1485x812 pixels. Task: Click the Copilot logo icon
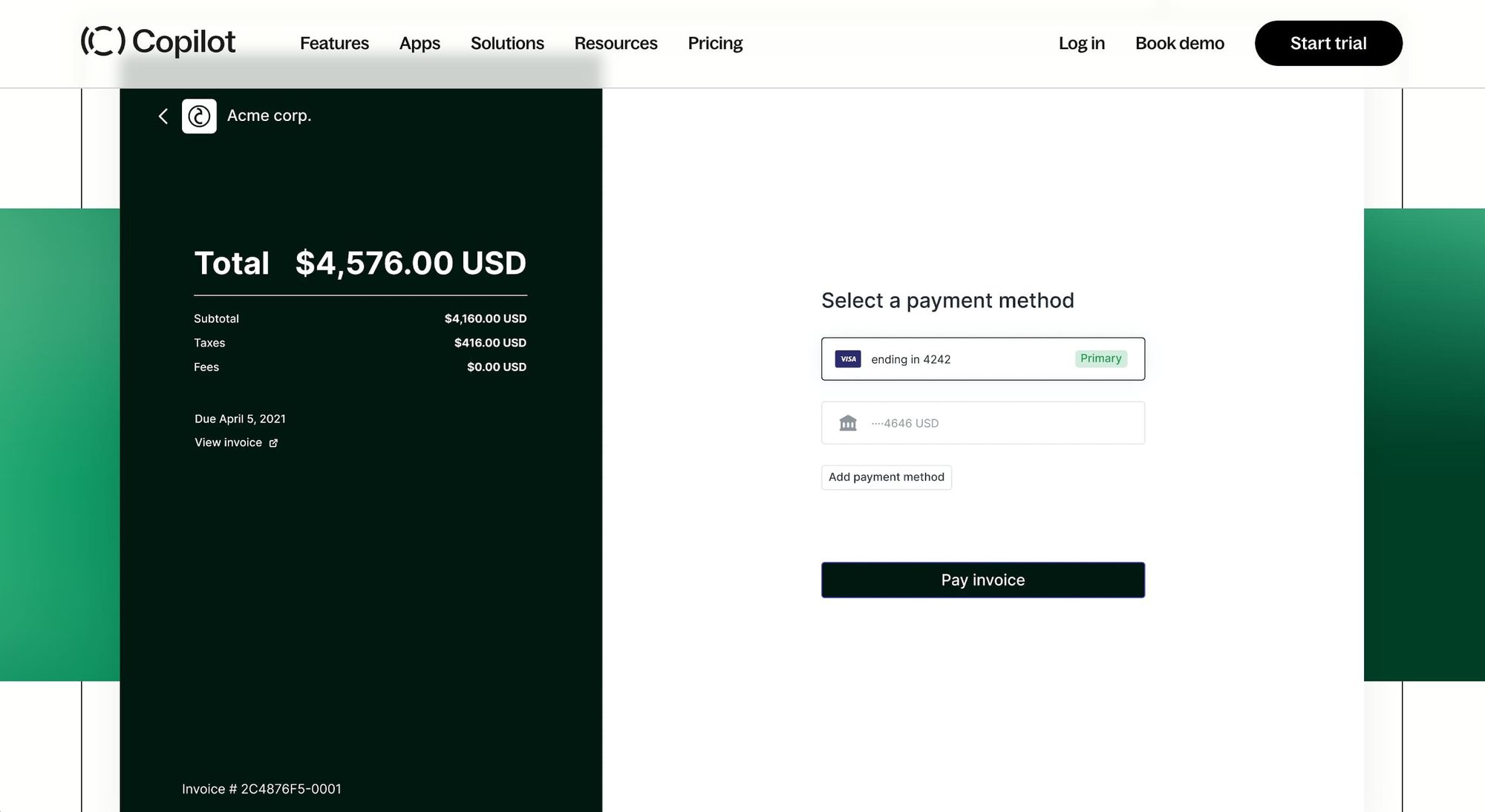coord(102,42)
